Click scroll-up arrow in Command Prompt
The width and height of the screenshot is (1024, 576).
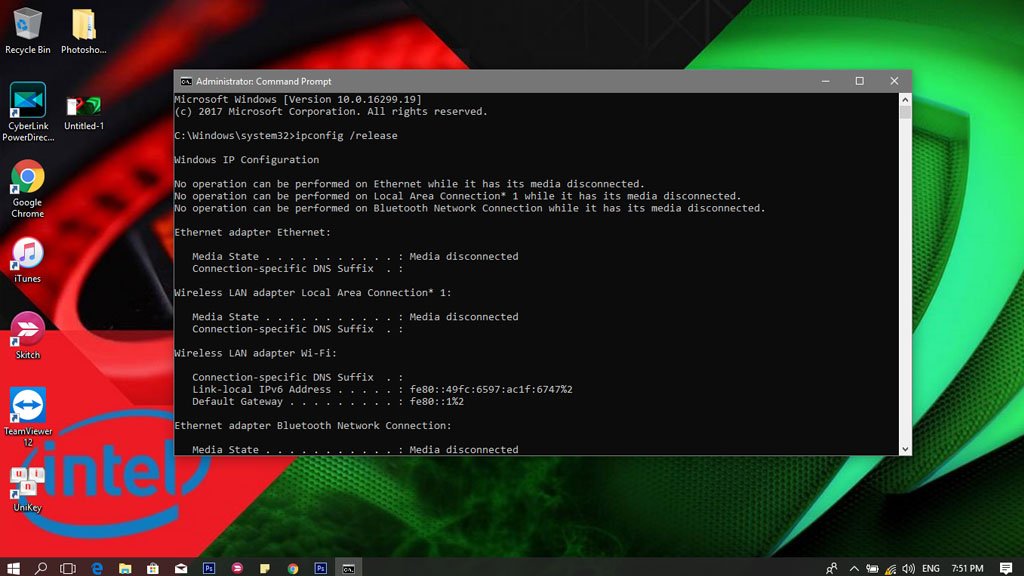(x=904, y=99)
